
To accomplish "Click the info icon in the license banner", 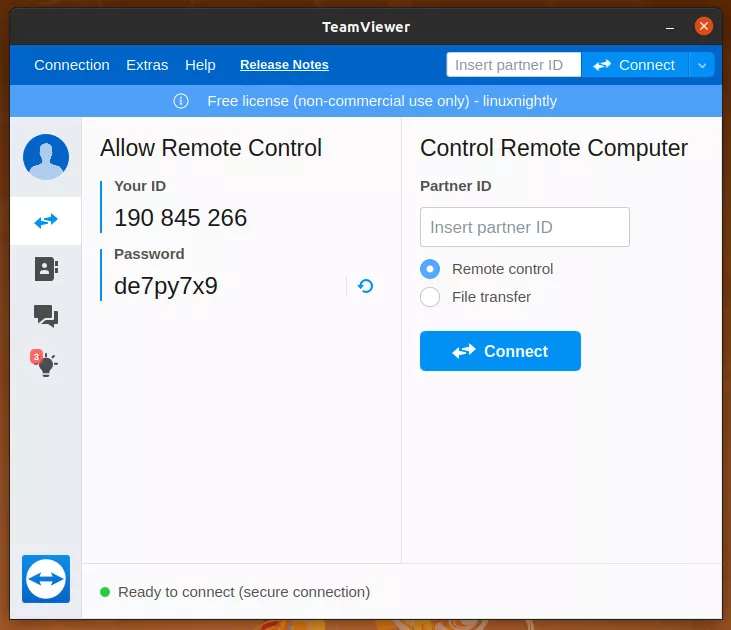I will click(181, 101).
